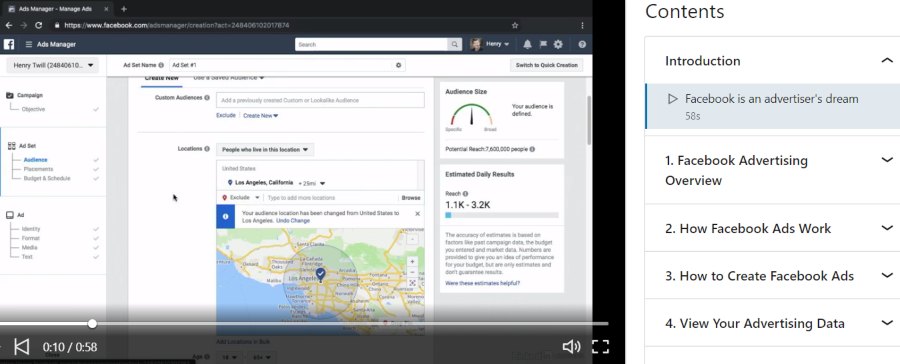Open the help question mark icon
Viewport: 900px width, 364px height.
coord(582,44)
